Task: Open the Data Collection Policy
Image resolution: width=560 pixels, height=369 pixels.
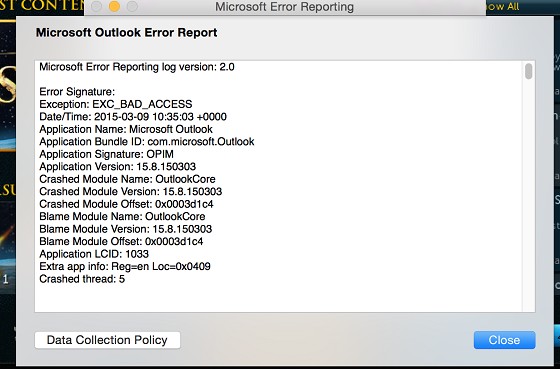Action: [x=107, y=340]
